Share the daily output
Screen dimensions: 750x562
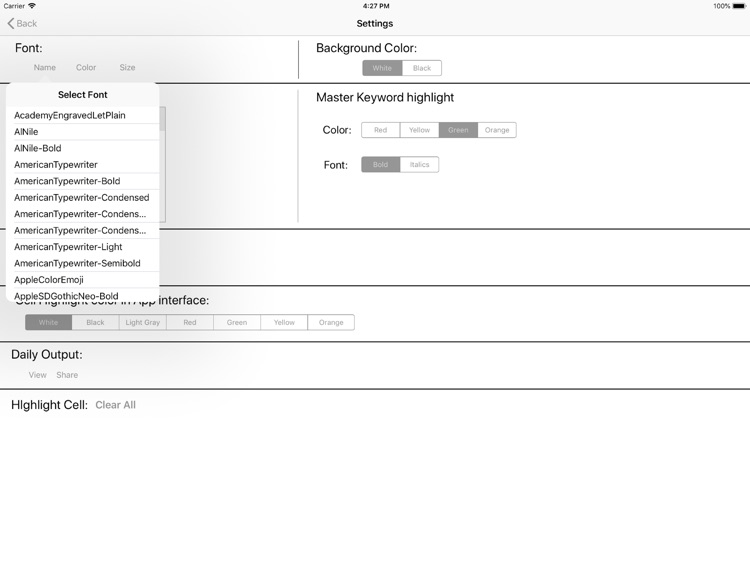tap(67, 375)
